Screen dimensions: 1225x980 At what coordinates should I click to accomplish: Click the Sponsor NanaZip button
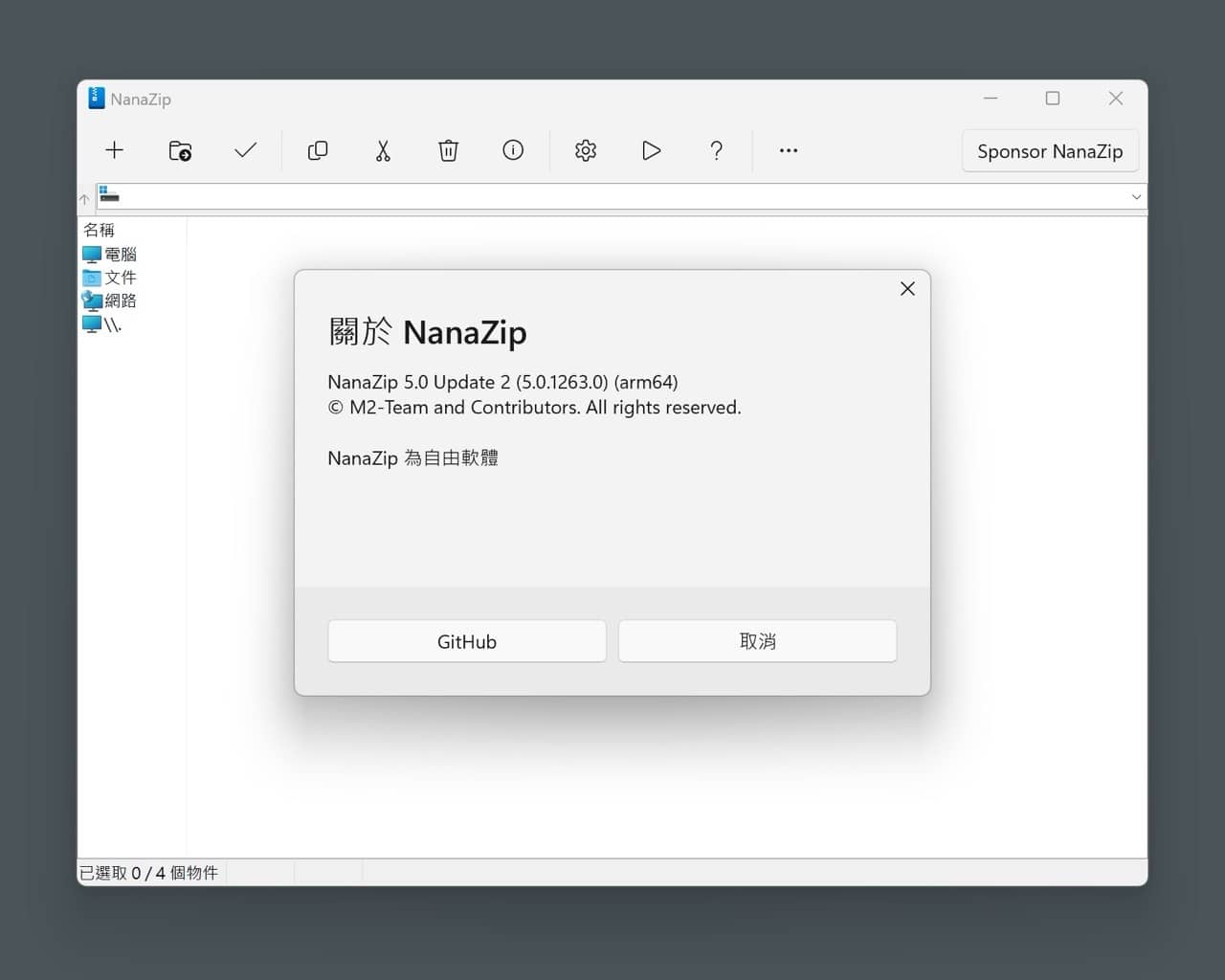1050,151
